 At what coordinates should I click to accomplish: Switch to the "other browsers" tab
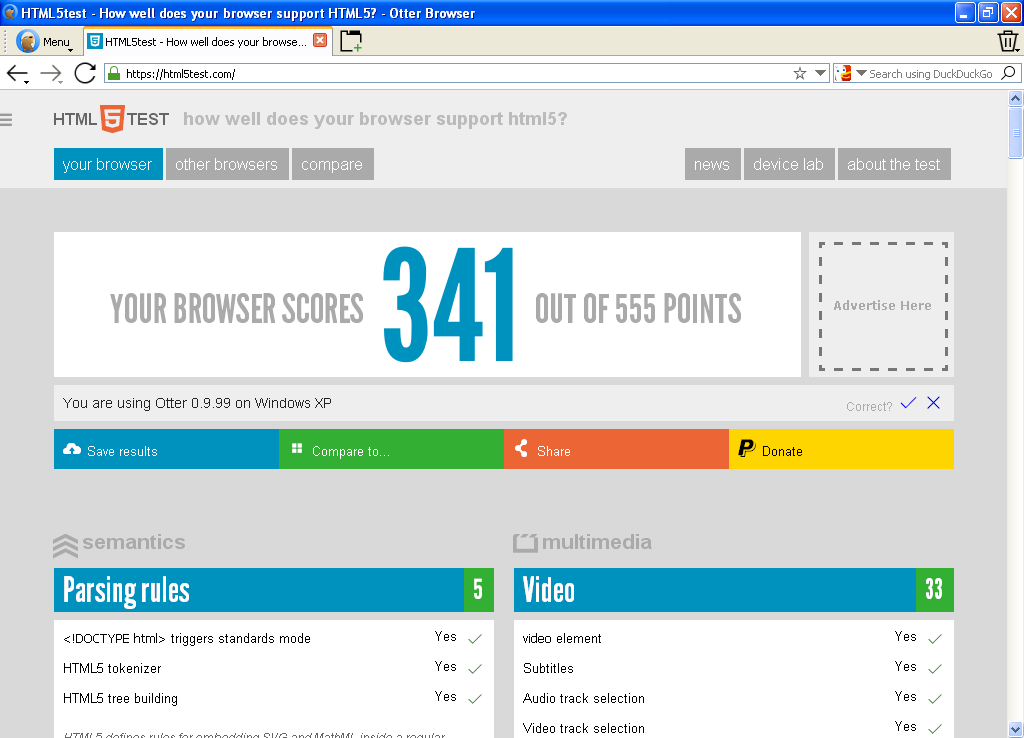point(227,164)
